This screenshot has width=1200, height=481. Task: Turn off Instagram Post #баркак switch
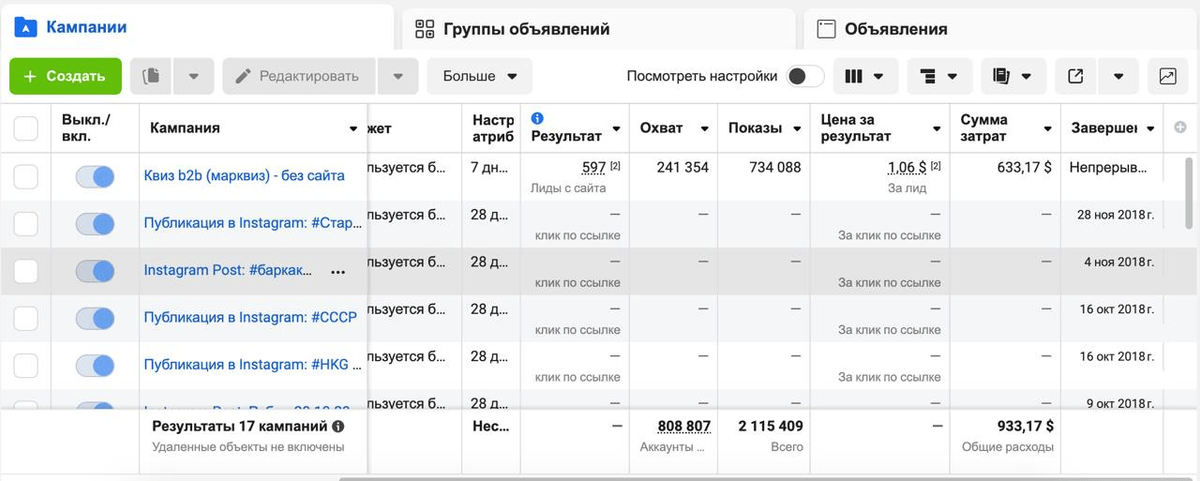[x=95, y=271]
